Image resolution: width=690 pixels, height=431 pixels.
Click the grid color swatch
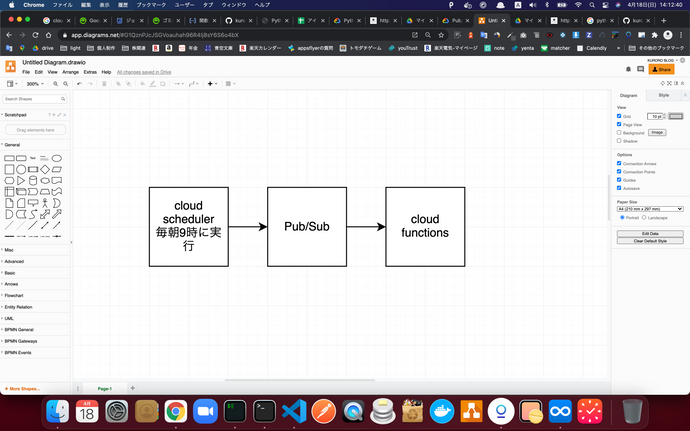tap(676, 116)
